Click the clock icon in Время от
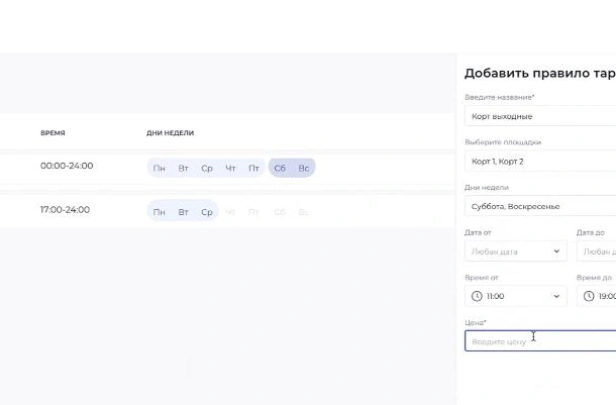This screenshot has width=616, height=405. (x=477, y=296)
